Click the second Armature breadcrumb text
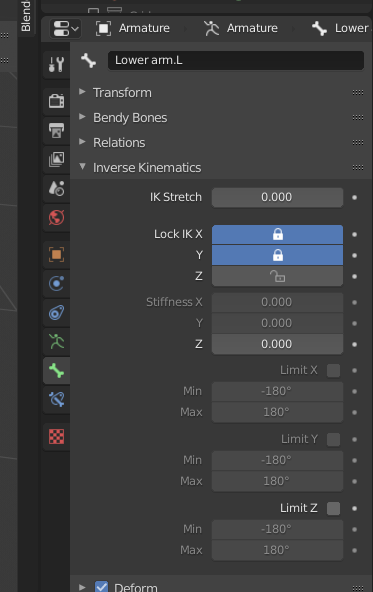The width and height of the screenshot is (373, 592). [x=252, y=28]
